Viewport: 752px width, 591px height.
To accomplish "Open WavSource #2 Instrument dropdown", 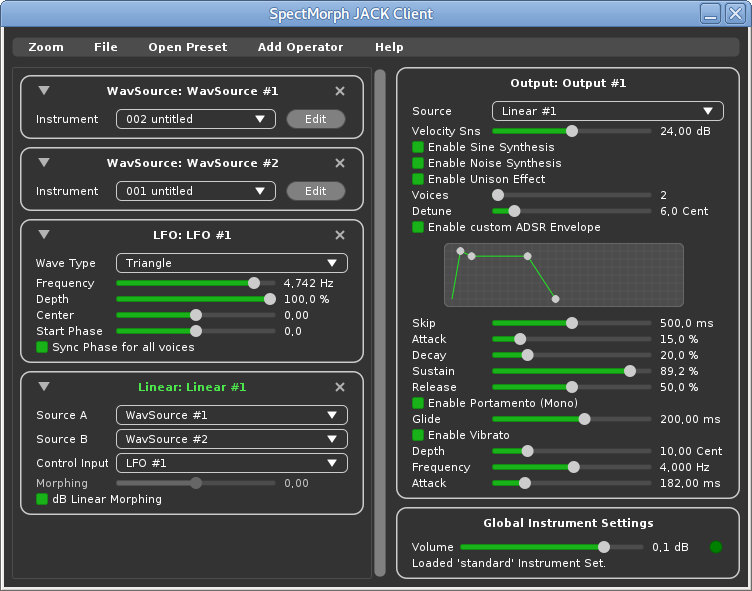I will tap(196, 191).
